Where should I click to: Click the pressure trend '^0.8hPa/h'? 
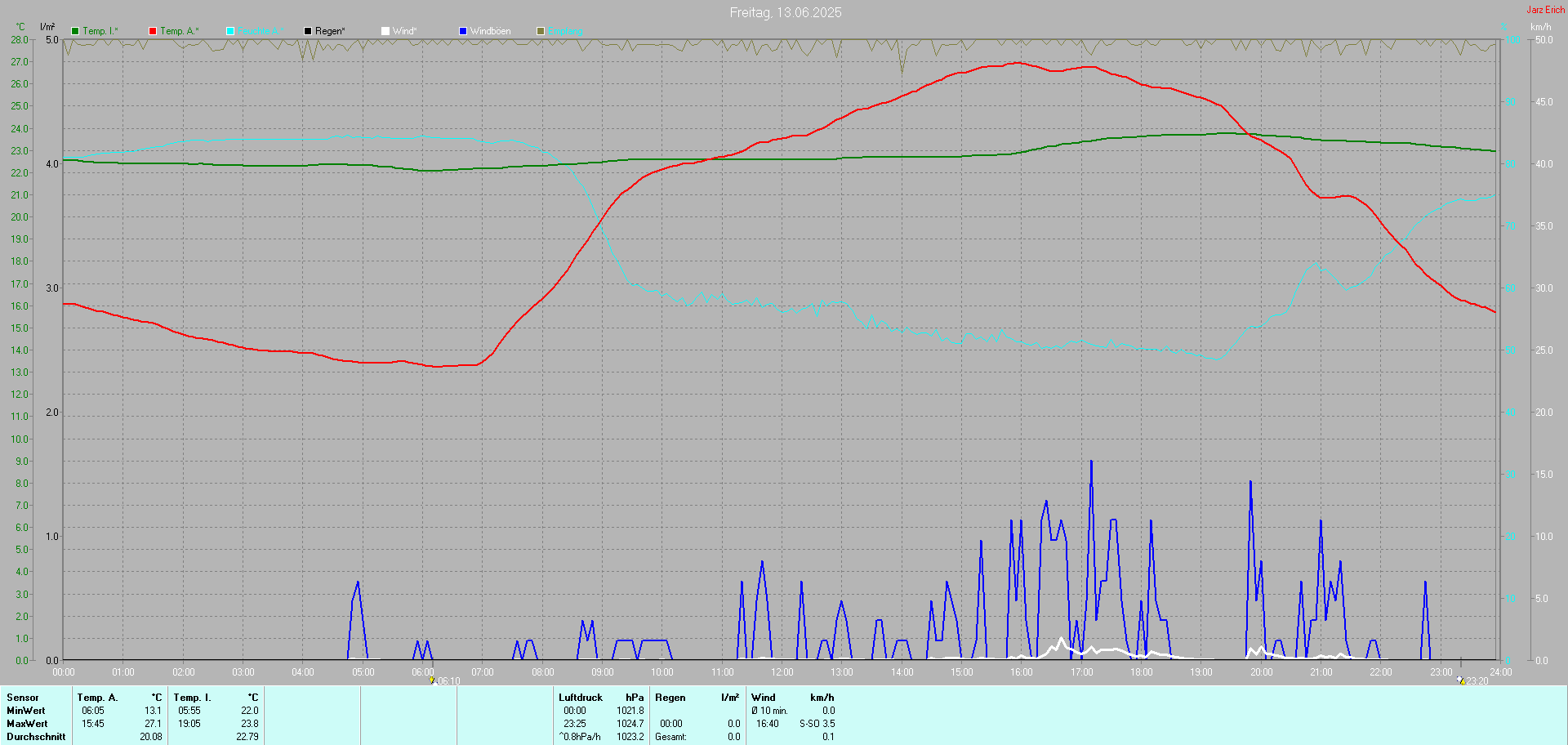pos(580,737)
